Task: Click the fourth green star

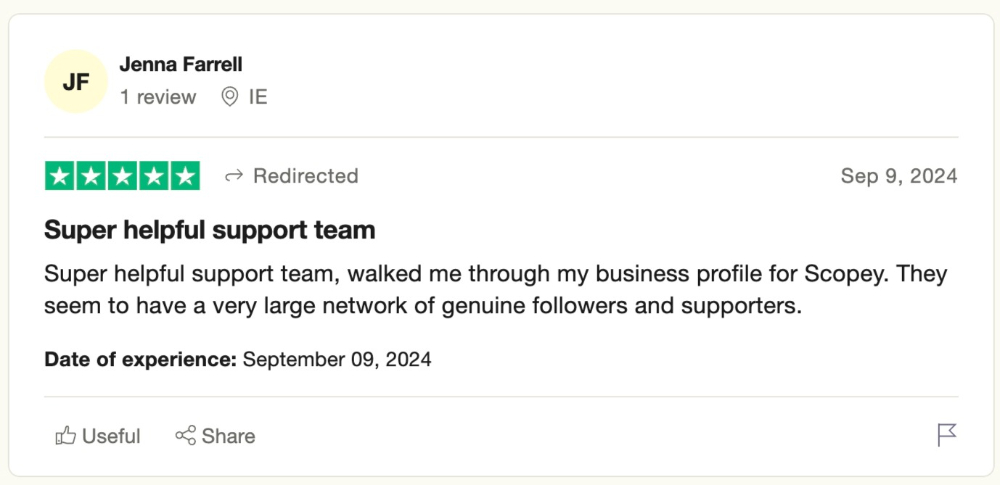Action: coord(153,176)
